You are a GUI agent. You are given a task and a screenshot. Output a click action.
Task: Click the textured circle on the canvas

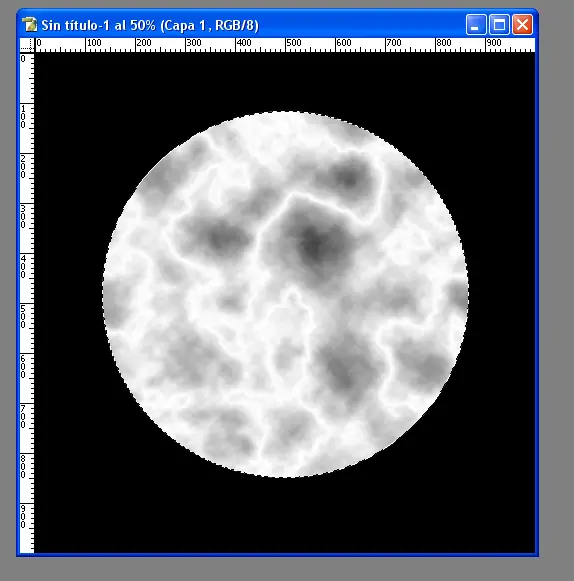[x=285, y=294]
